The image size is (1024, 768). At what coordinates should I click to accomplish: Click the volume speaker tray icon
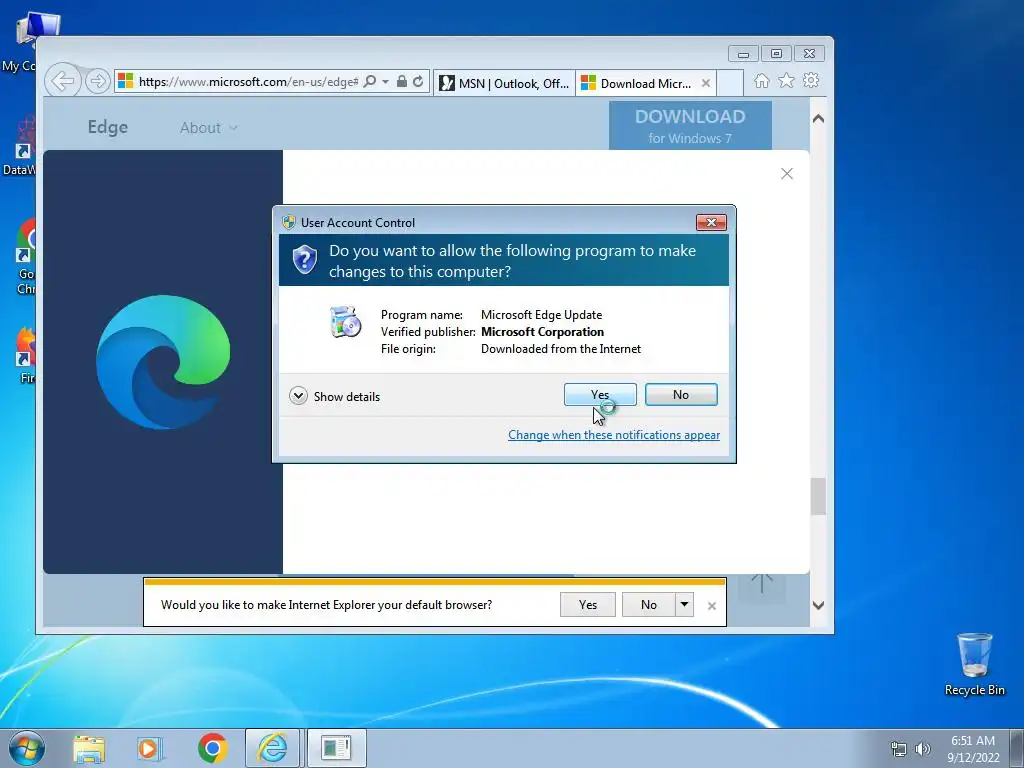[923, 749]
